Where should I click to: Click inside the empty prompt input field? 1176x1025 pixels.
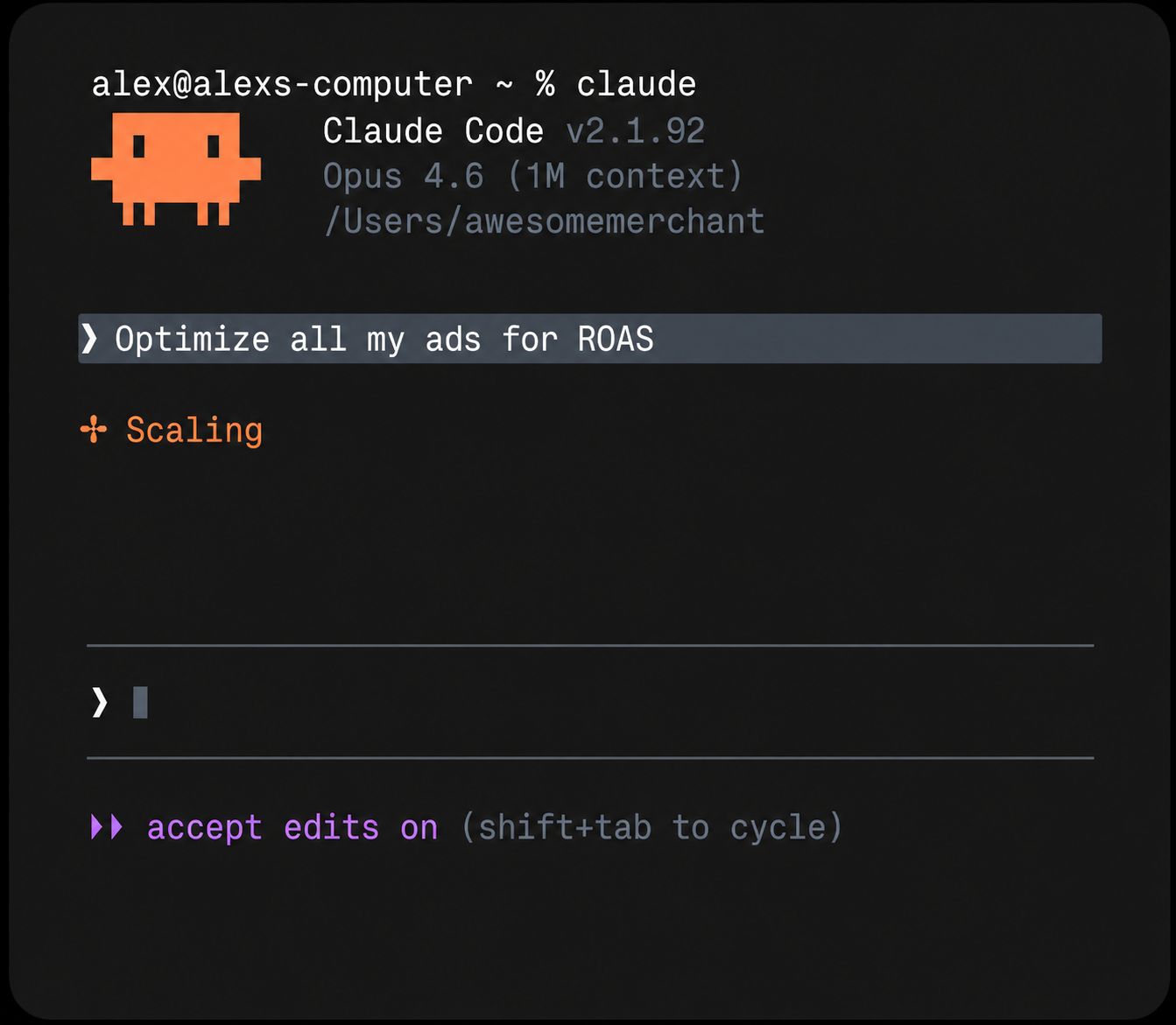[x=590, y=702]
